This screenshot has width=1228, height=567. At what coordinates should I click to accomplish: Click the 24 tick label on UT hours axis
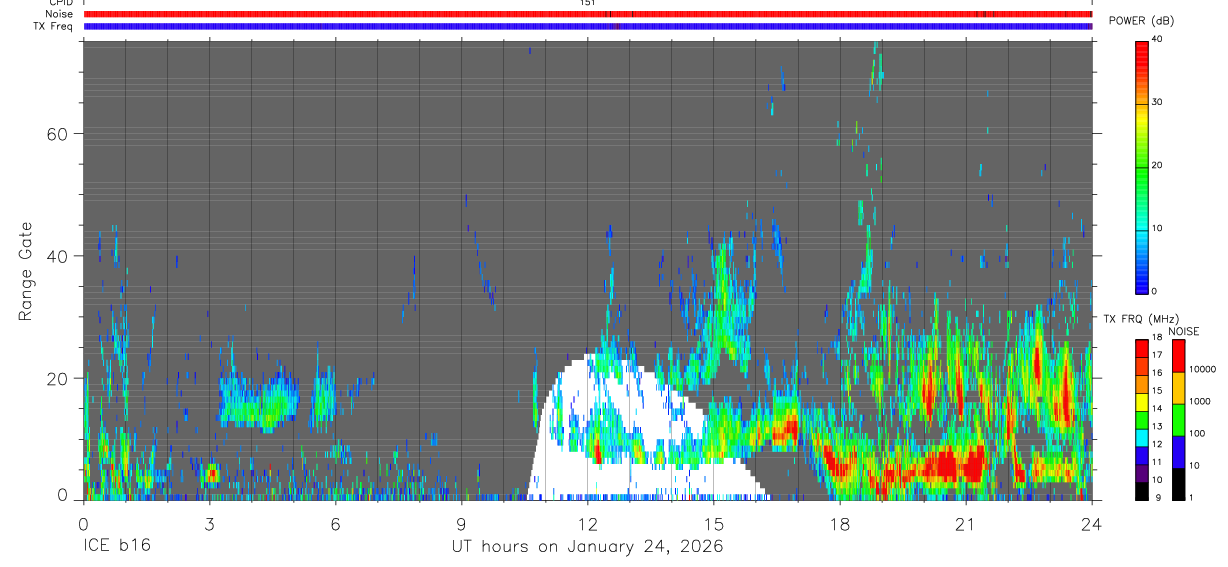[x=1091, y=524]
